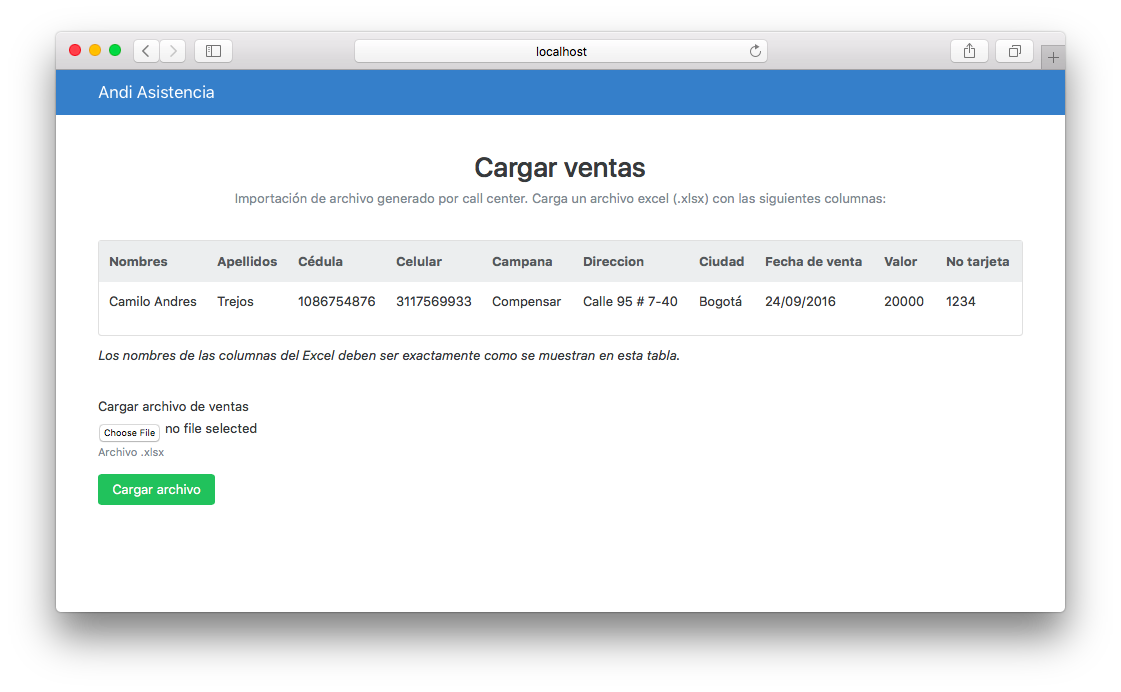Select the 3117569933 celular cell
This screenshot has height=692, width=1121.
click(434, 302)
